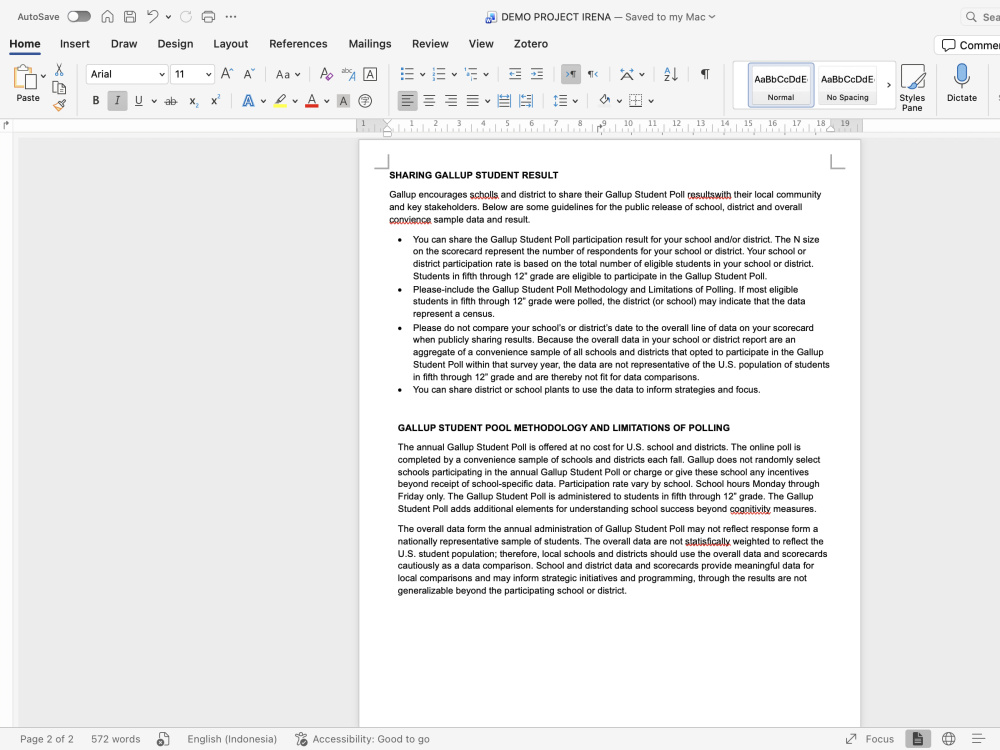
Task: Sort text with the A-Z sort icon
Action: click(x=670, y=74)
